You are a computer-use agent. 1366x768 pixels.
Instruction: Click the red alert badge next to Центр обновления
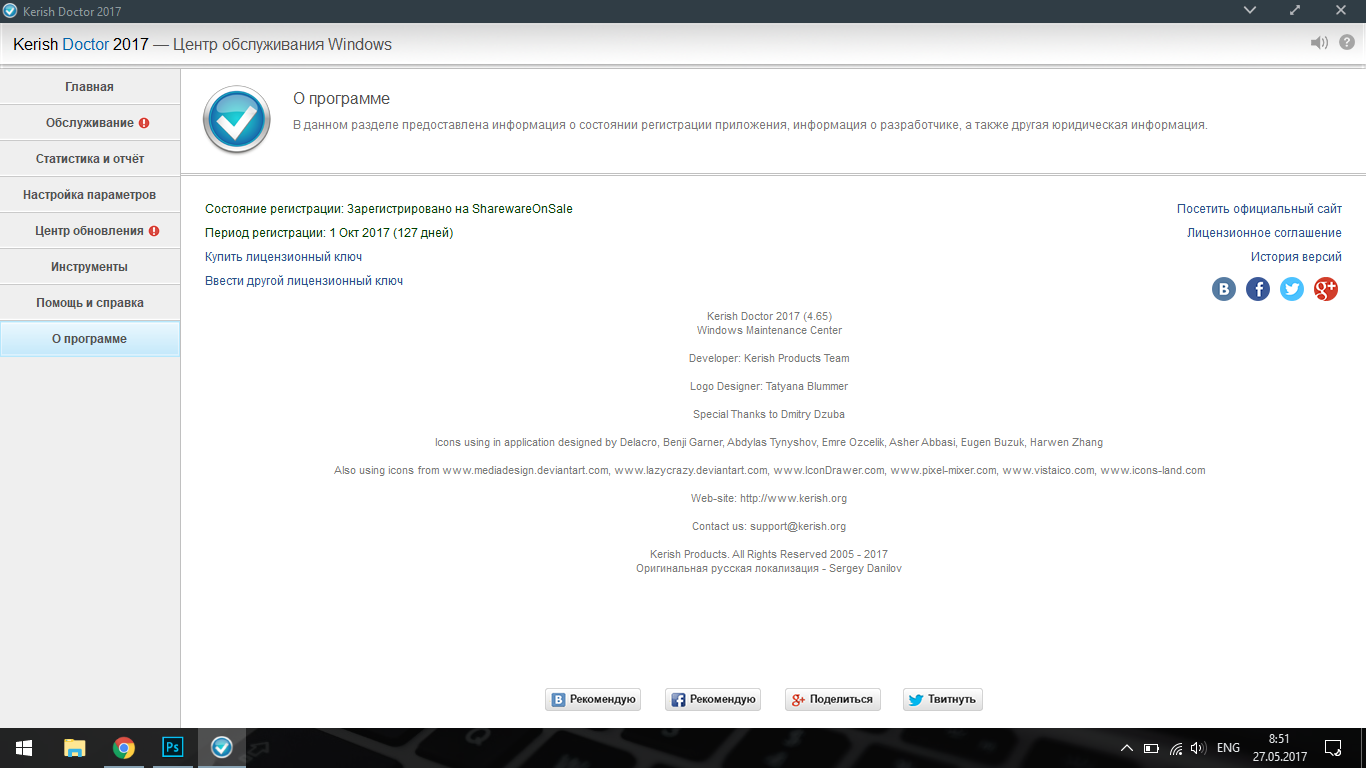pos(154,231)
